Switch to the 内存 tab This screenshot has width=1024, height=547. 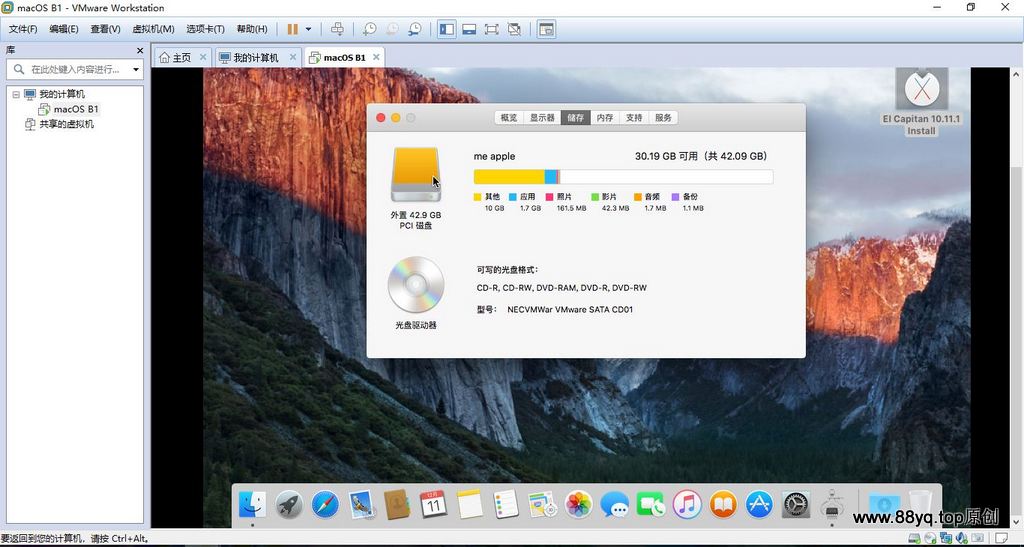(x=605, y=117)
